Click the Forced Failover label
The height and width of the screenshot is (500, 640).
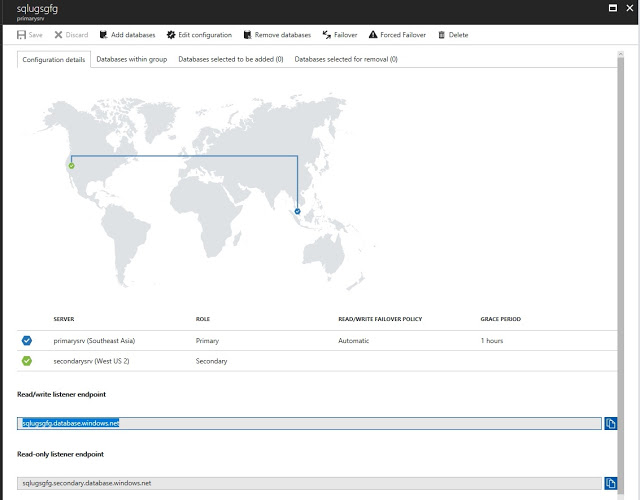point(403,35)
